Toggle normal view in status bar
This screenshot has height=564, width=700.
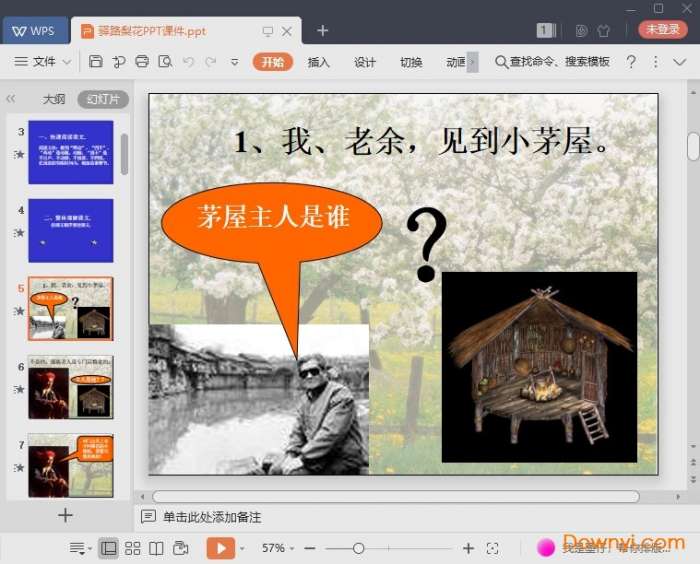tap(108, 548)
